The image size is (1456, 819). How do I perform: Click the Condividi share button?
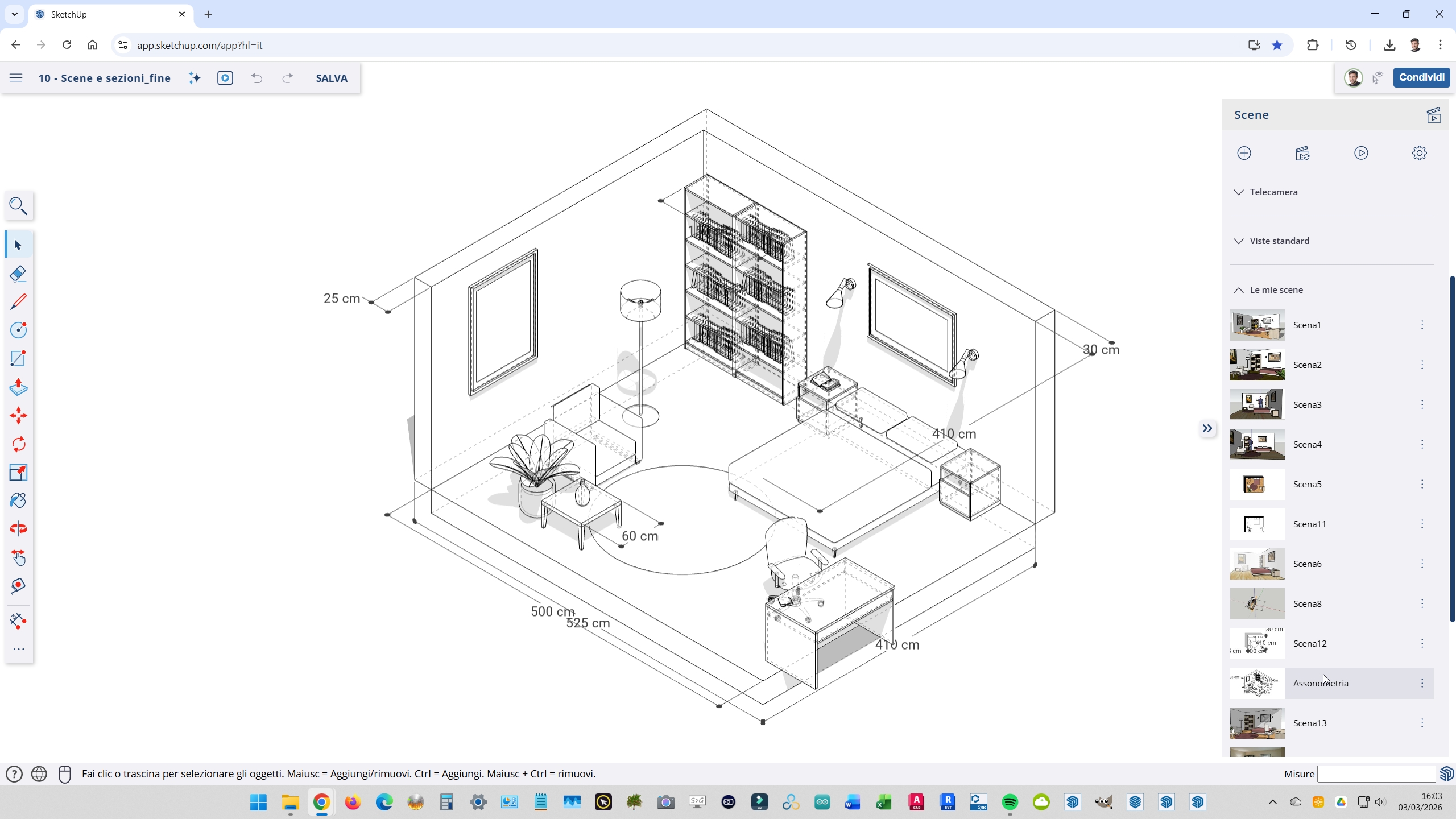pos(1421,77)
